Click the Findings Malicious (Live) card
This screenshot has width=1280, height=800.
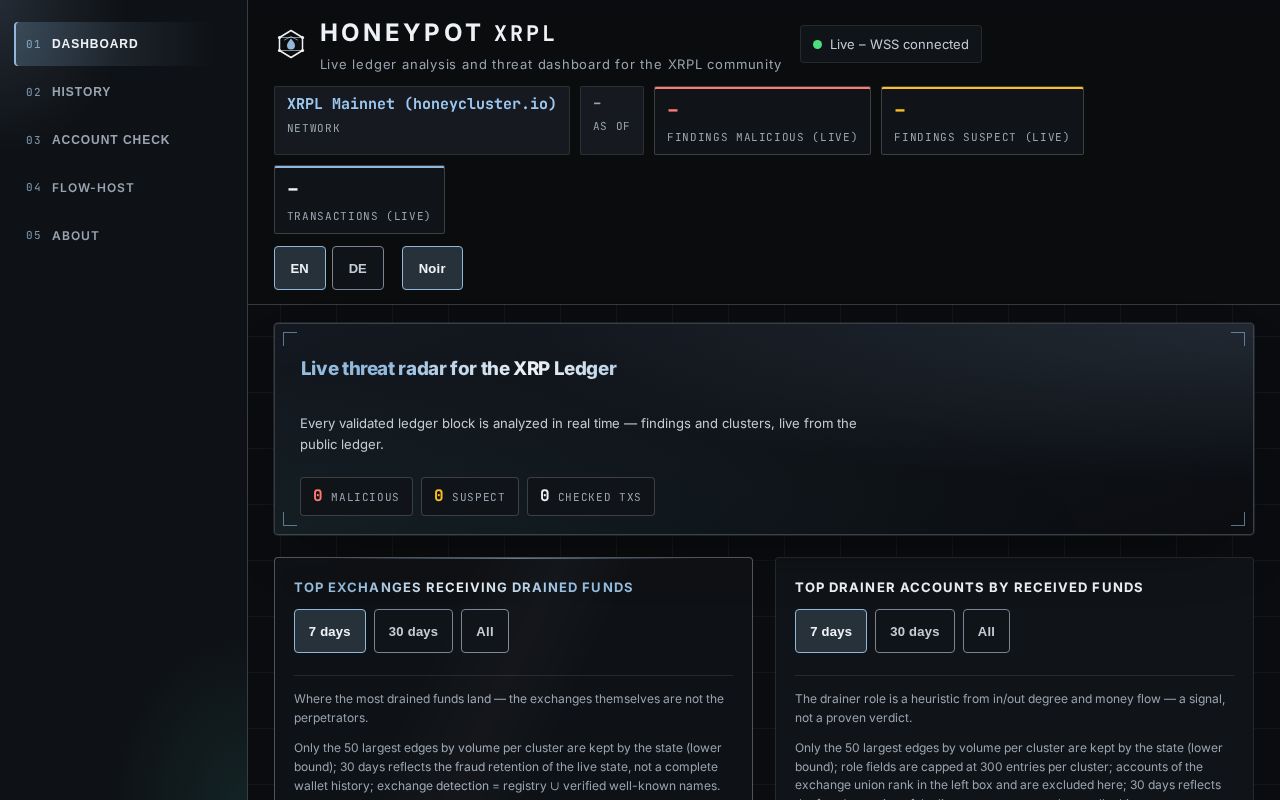click(762, 120)
